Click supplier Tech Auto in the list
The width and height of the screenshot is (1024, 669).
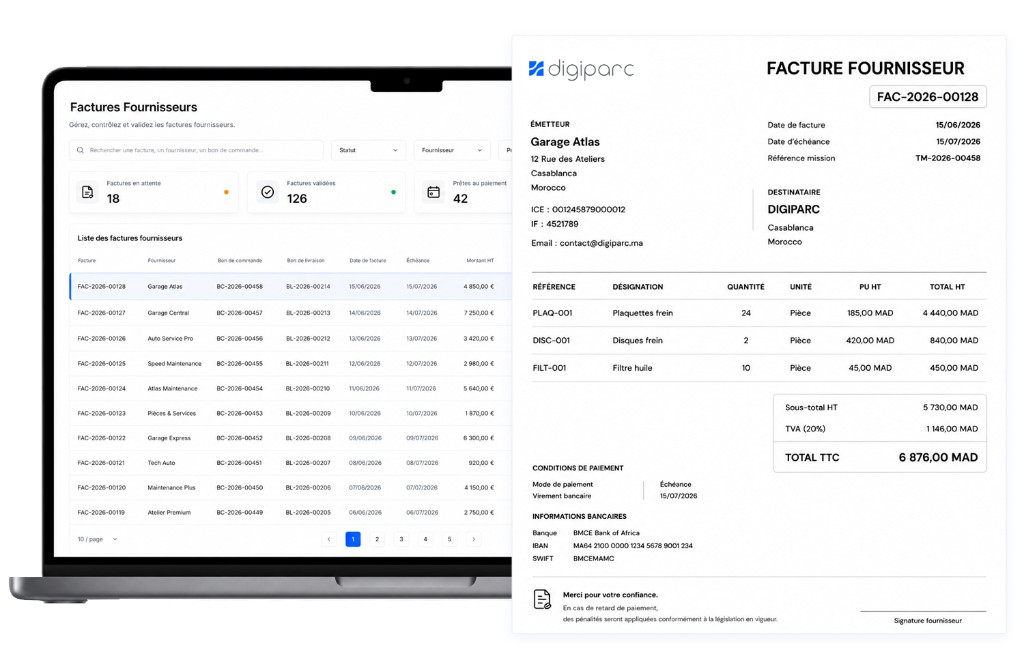(161, 463)
